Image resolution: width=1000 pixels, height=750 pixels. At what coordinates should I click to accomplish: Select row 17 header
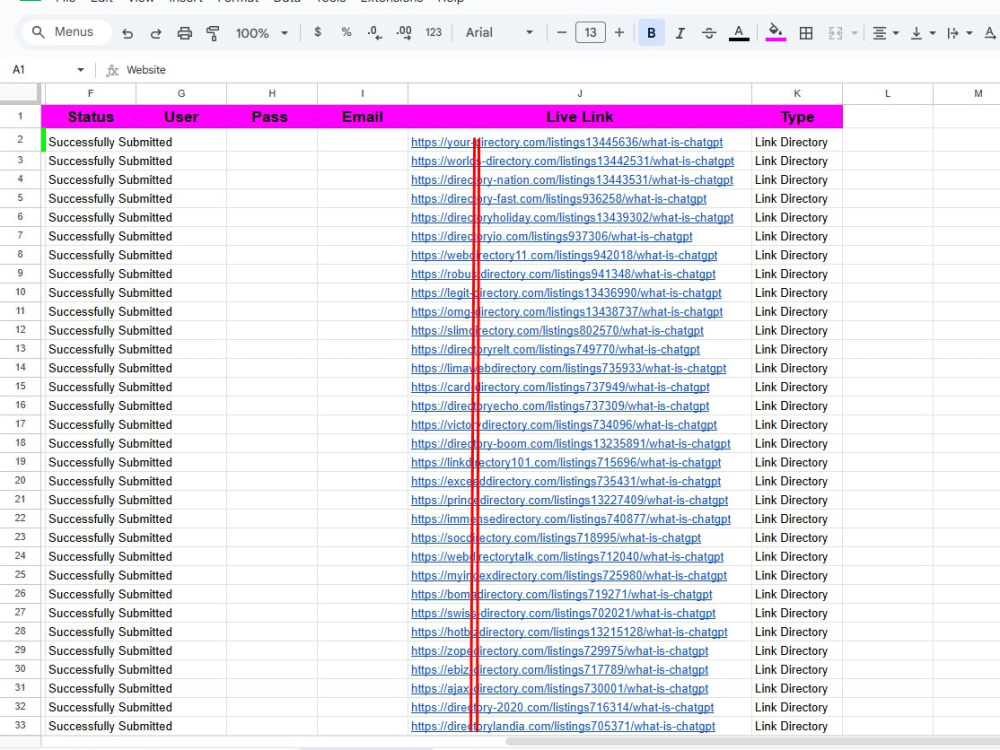20,424
